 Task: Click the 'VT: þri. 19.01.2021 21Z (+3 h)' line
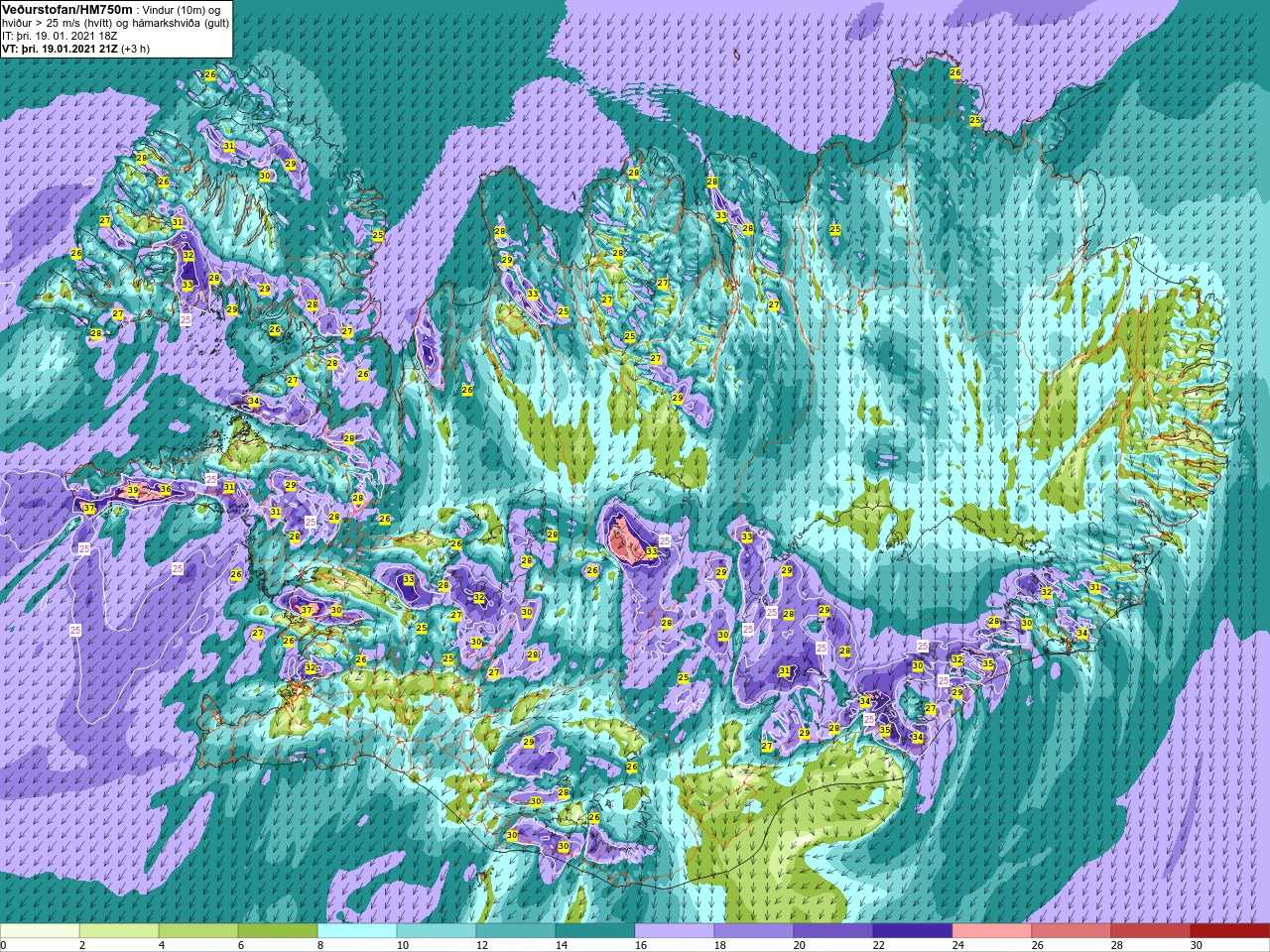(x=75, y=49)
